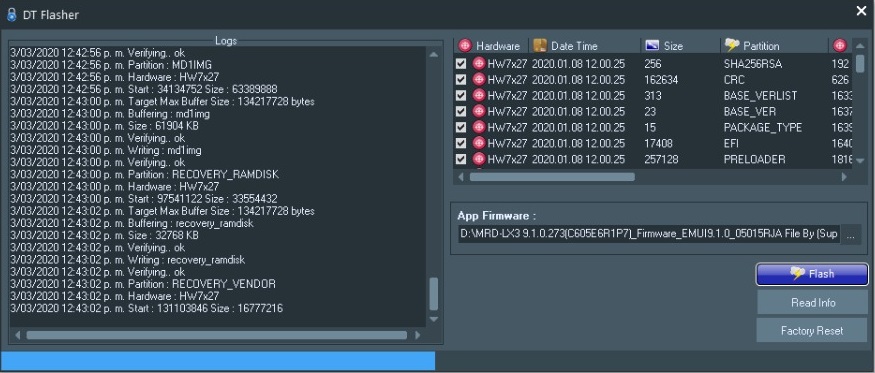Image resolution: width=875 pixels, height=373 pixels.
Task: Click the App Firmware path field
Action: point(649,234)
